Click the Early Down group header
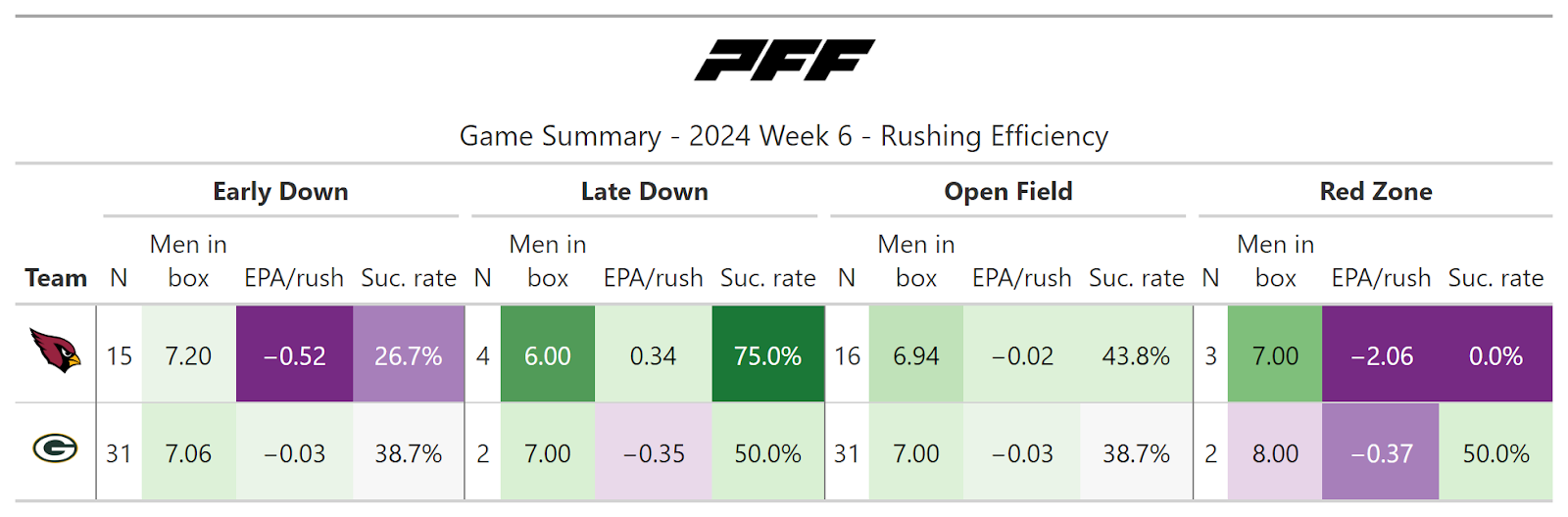The image size is (1568, 517). click(x=280, y=192)
